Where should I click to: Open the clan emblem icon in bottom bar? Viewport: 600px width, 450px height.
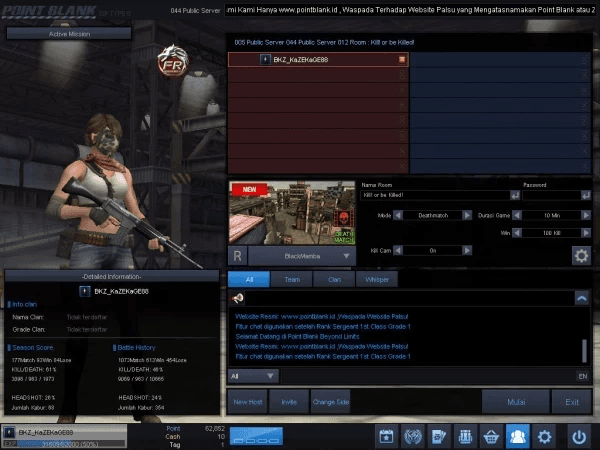pos(412,436)
